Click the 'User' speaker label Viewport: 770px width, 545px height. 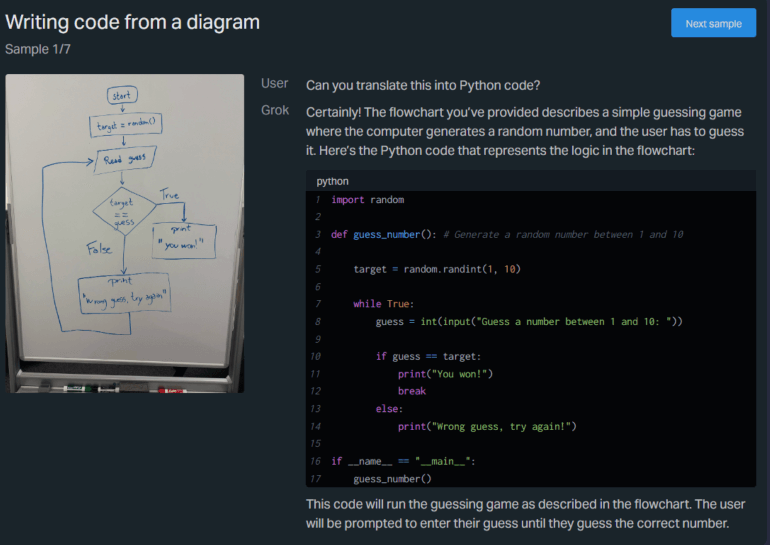coord(274,84)
